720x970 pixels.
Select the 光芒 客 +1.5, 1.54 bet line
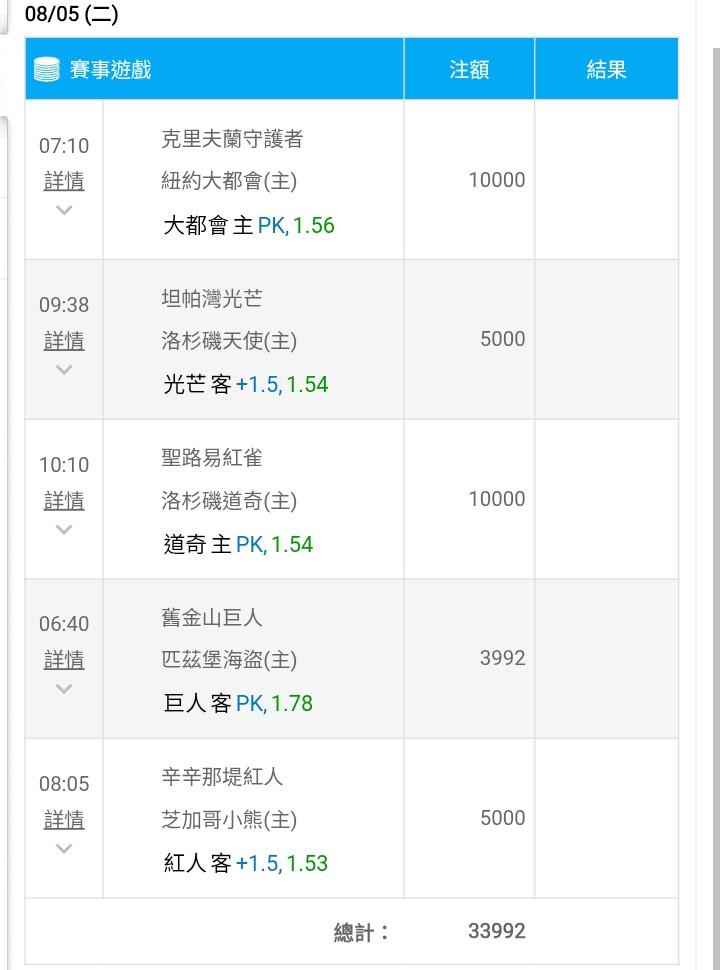click(245, 385)
